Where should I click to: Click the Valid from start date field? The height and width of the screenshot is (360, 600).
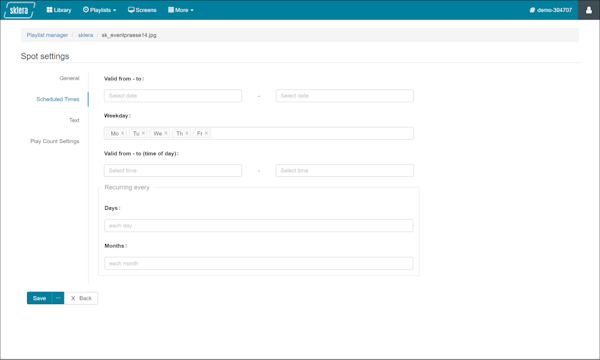173,96
